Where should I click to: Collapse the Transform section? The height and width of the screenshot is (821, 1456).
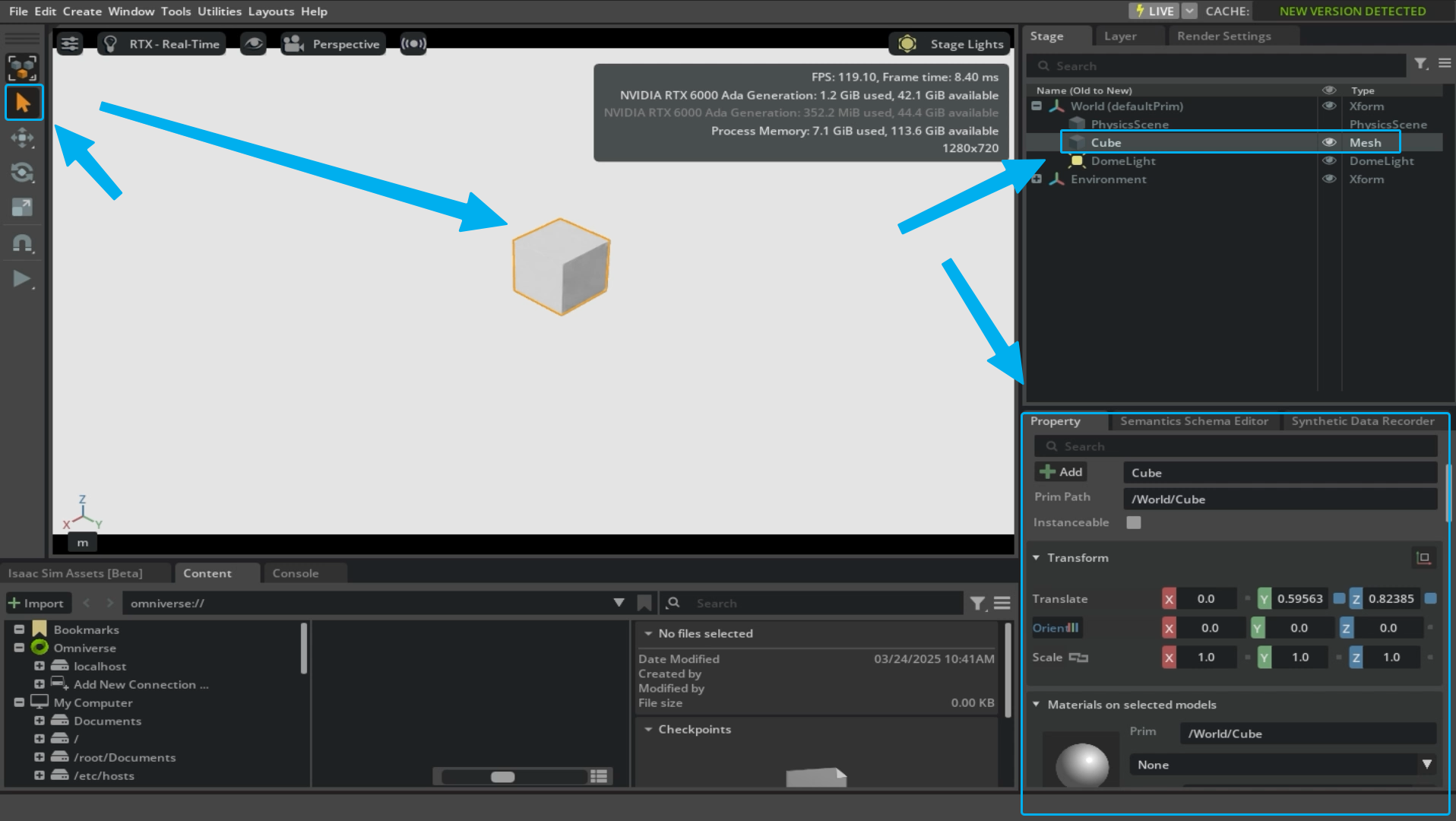(x=1036, y=558)
